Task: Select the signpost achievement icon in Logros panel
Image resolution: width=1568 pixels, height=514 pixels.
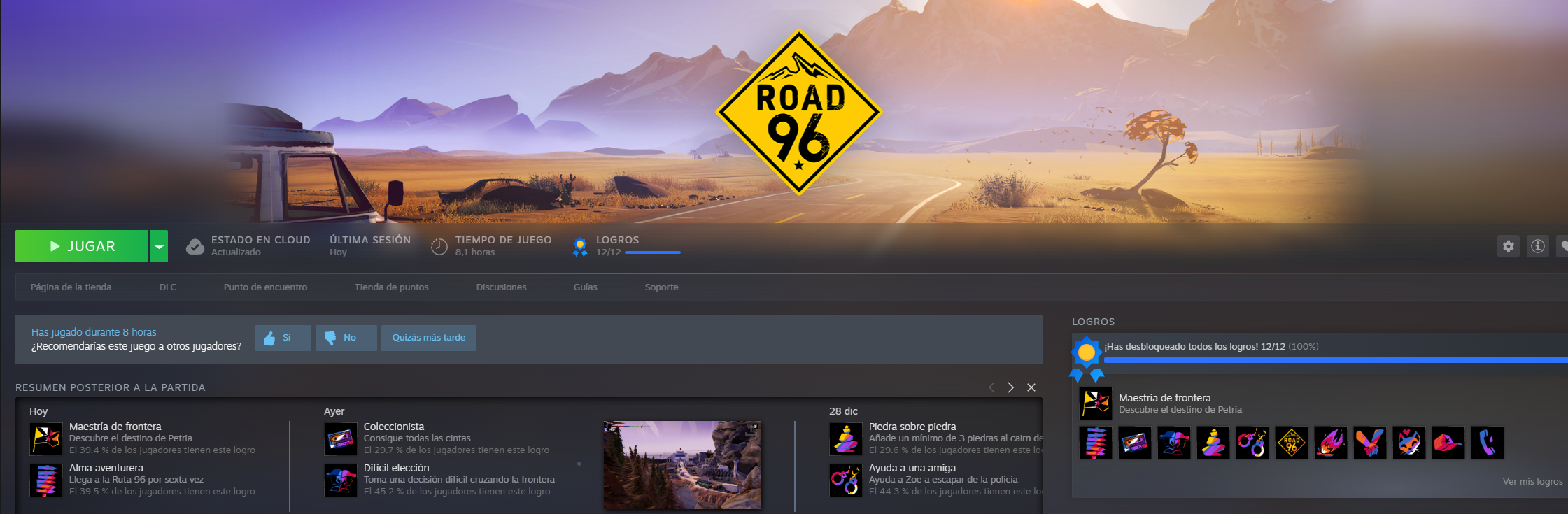Action: pos(1096,443)
